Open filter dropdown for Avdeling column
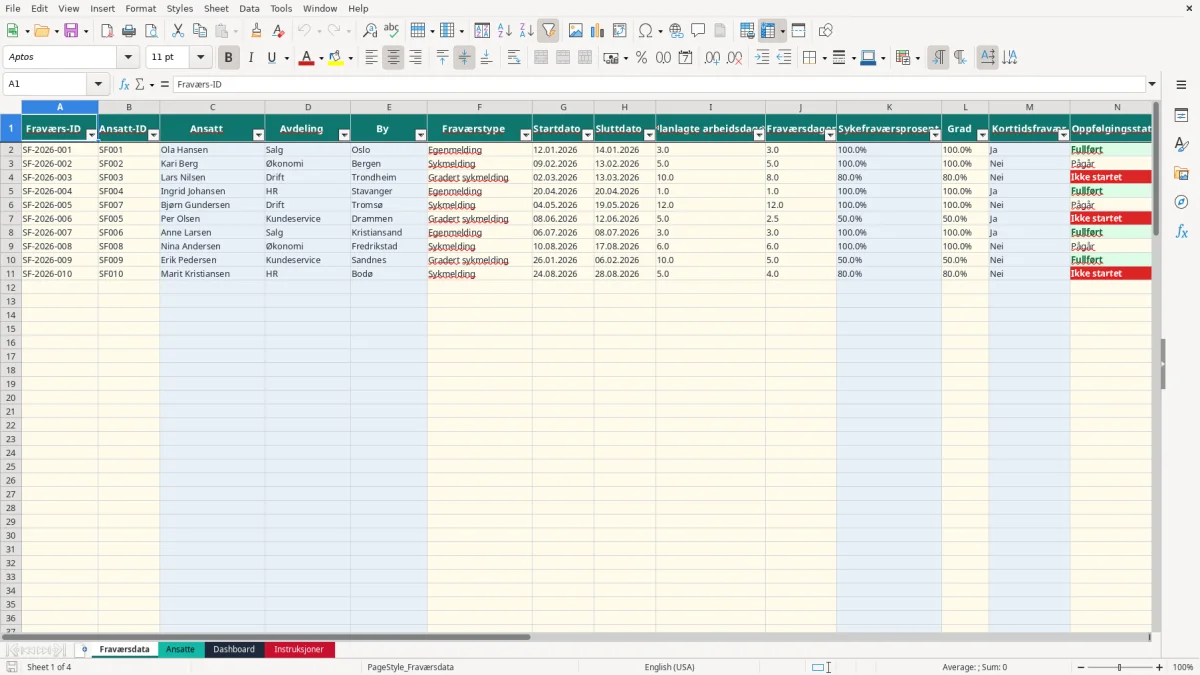The height and width of the screenshot is (675, 1200). (x=344, y=135)
